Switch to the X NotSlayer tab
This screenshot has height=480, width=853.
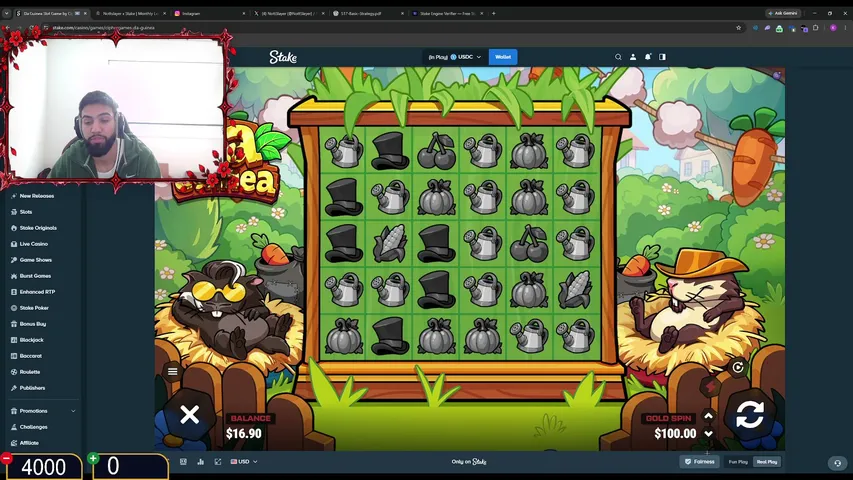click(x=288, y=13)
